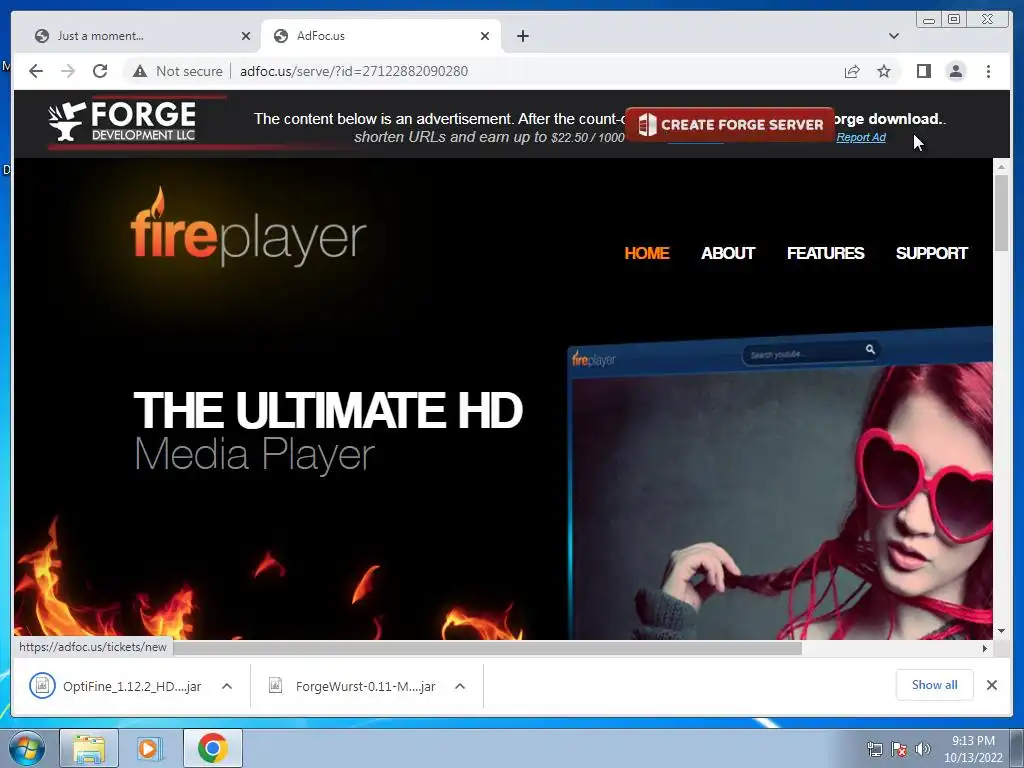1024x768 pixels.
Task: Click the Report Ad link
Action: coord(861,137)
